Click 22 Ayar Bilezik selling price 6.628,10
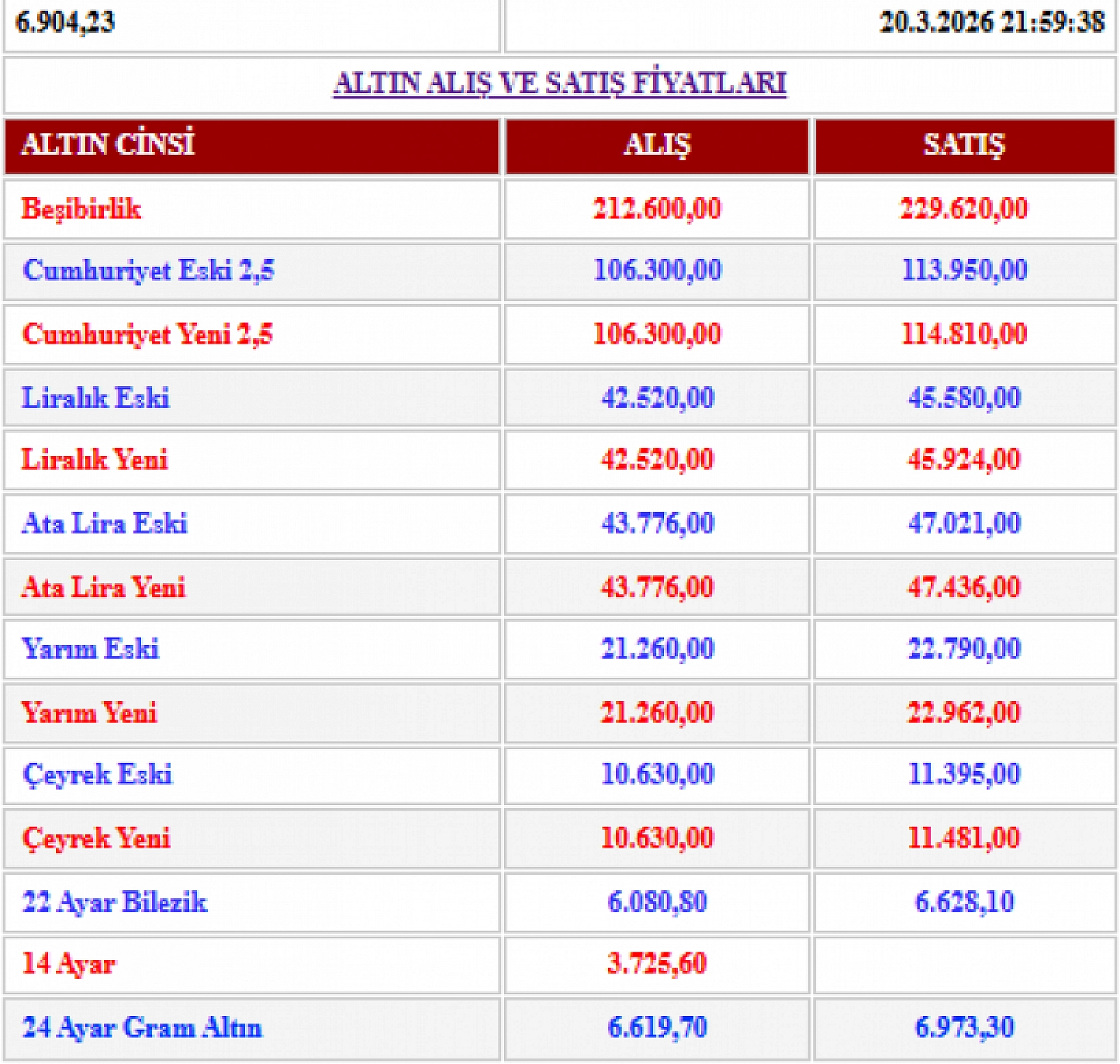The image size is (1120, 1064). pos(965,902)
